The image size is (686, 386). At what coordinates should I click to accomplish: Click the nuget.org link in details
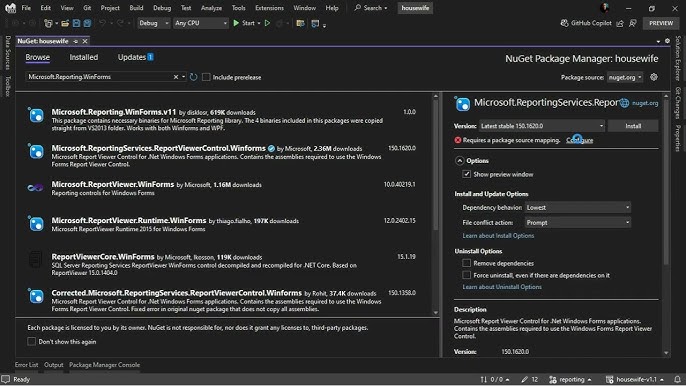pyautogui.click(x=645, y=103)
